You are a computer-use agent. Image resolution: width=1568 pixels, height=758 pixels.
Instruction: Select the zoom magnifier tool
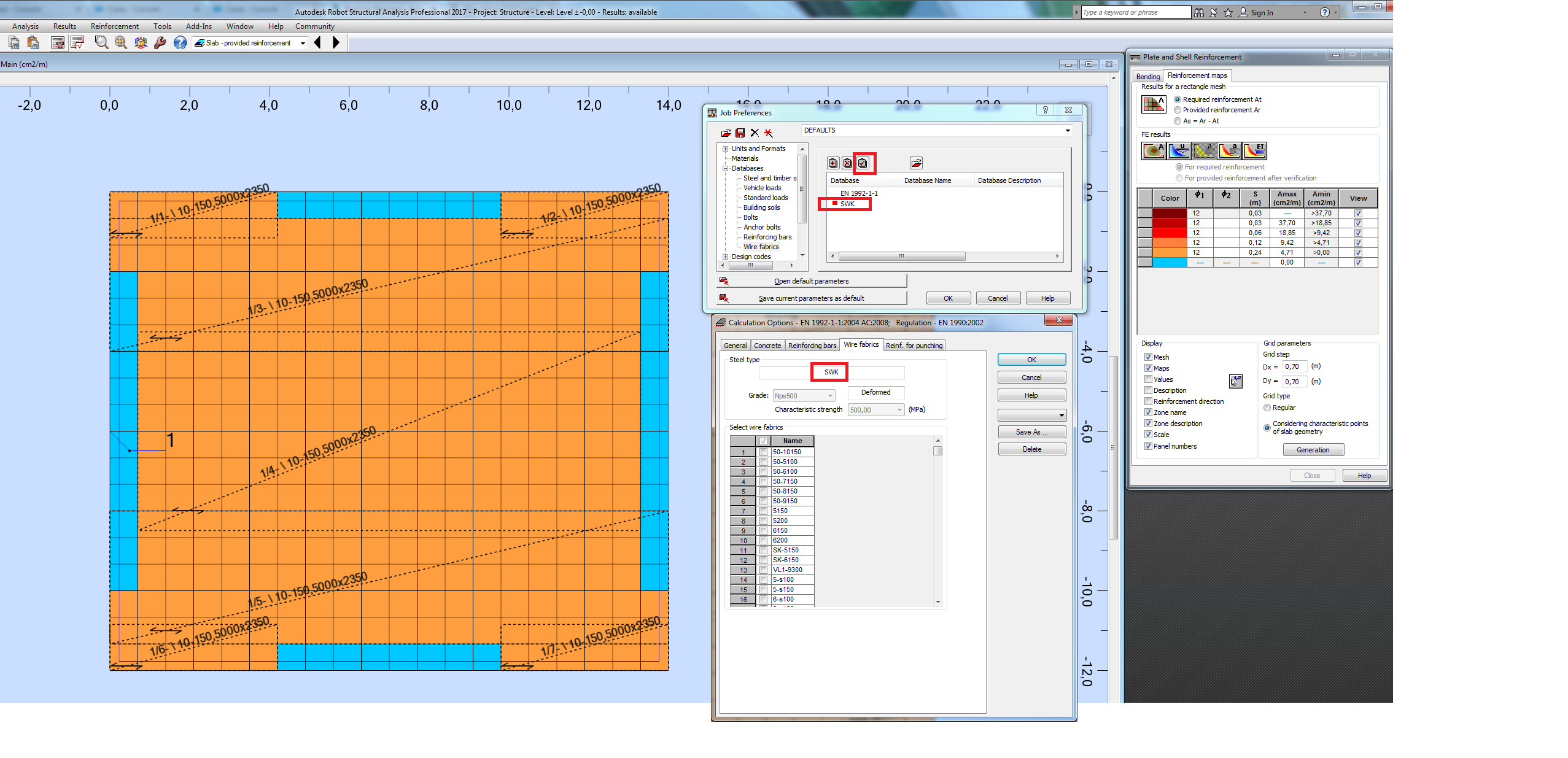pyautogui.click(x=101, y=42)
